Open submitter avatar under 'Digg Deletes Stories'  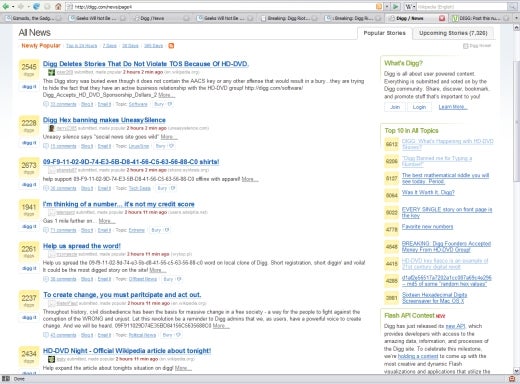pos(51,72)
